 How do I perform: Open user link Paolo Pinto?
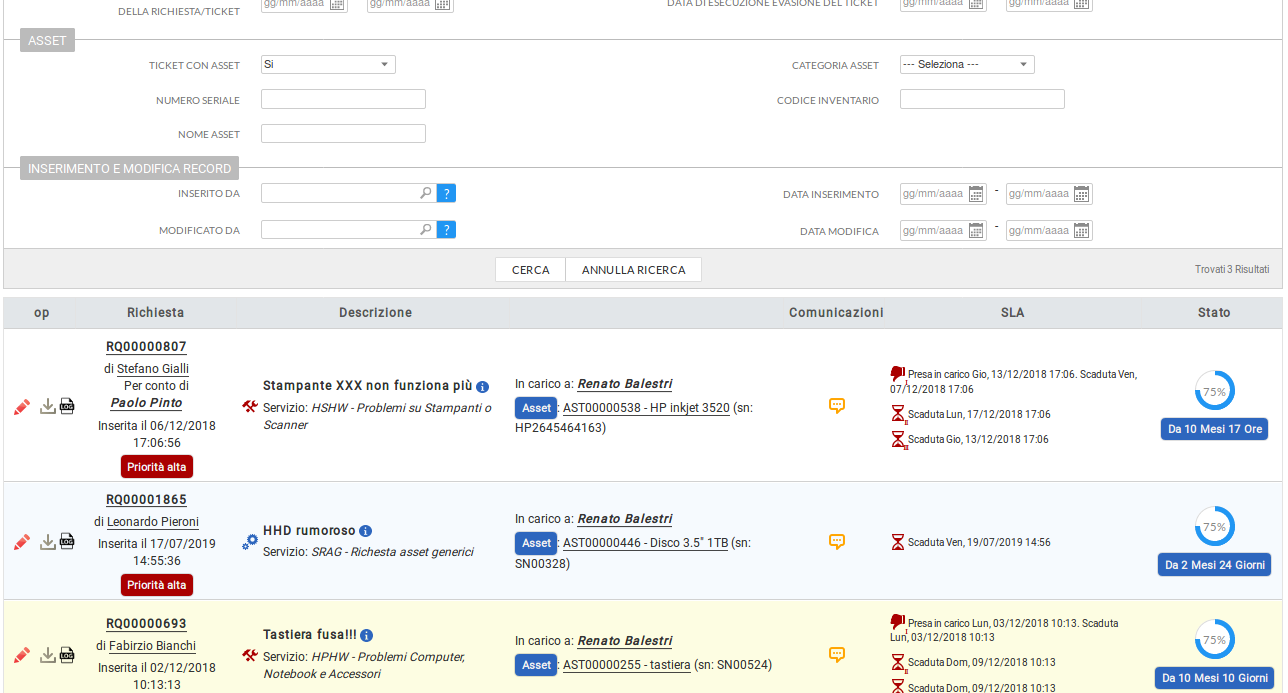pyautogui.click(x=146, y=403)
